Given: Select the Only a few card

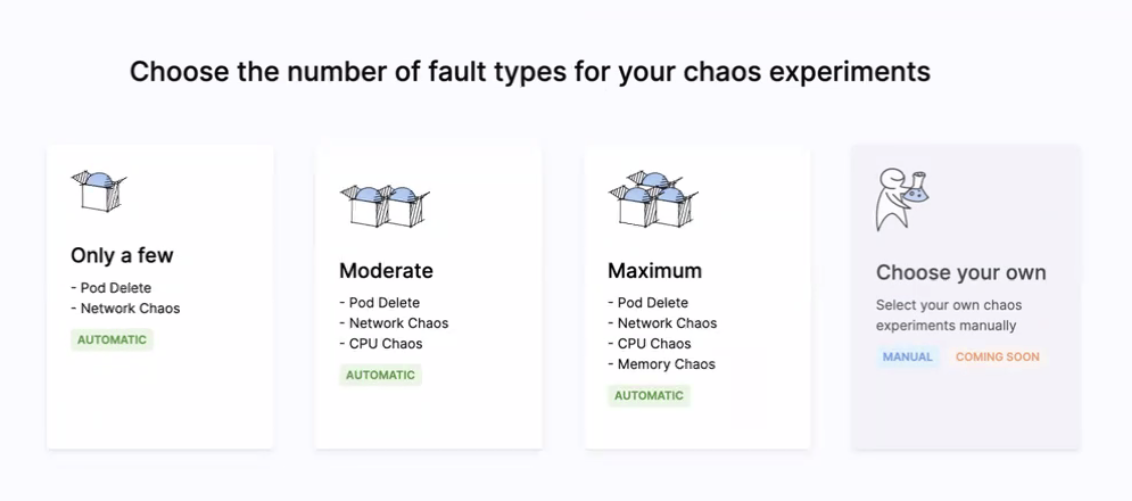Looking at the screenshot, I should coord(160,297).
